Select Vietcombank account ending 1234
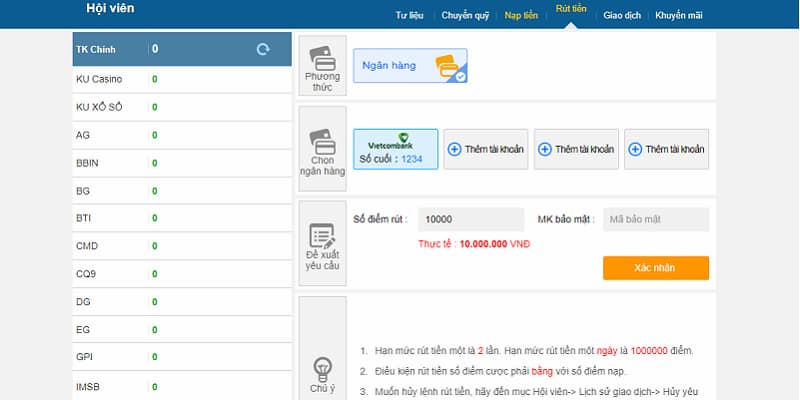Image resolution: width=800 pixels, height=400 pixels. coord(395,149)
